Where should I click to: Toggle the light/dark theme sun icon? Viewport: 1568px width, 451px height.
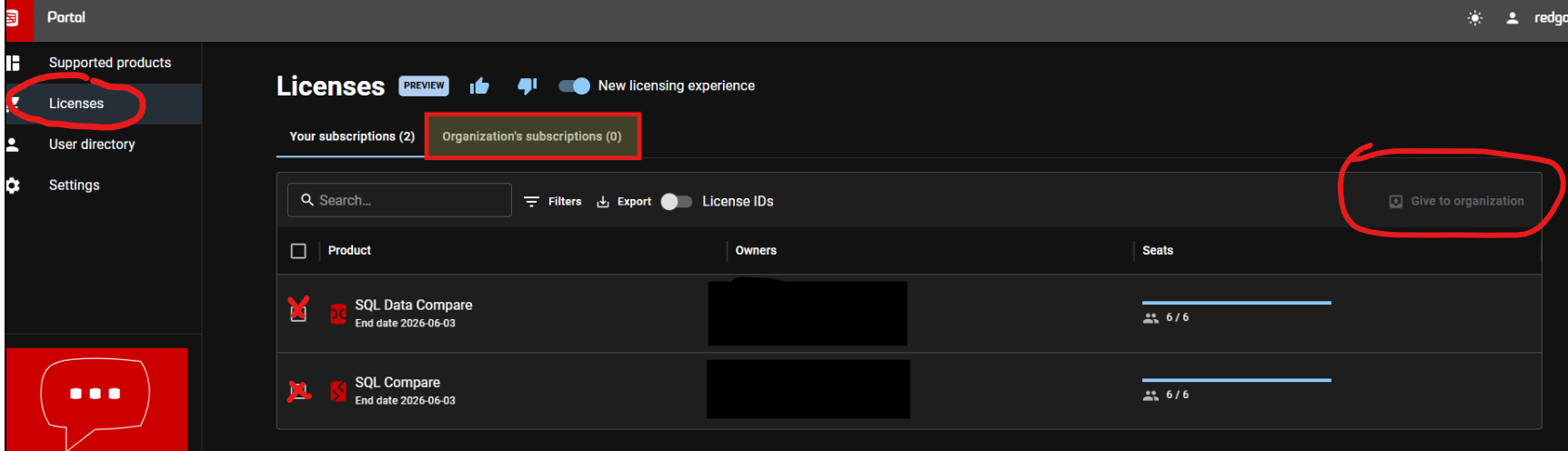[1474, 18]
